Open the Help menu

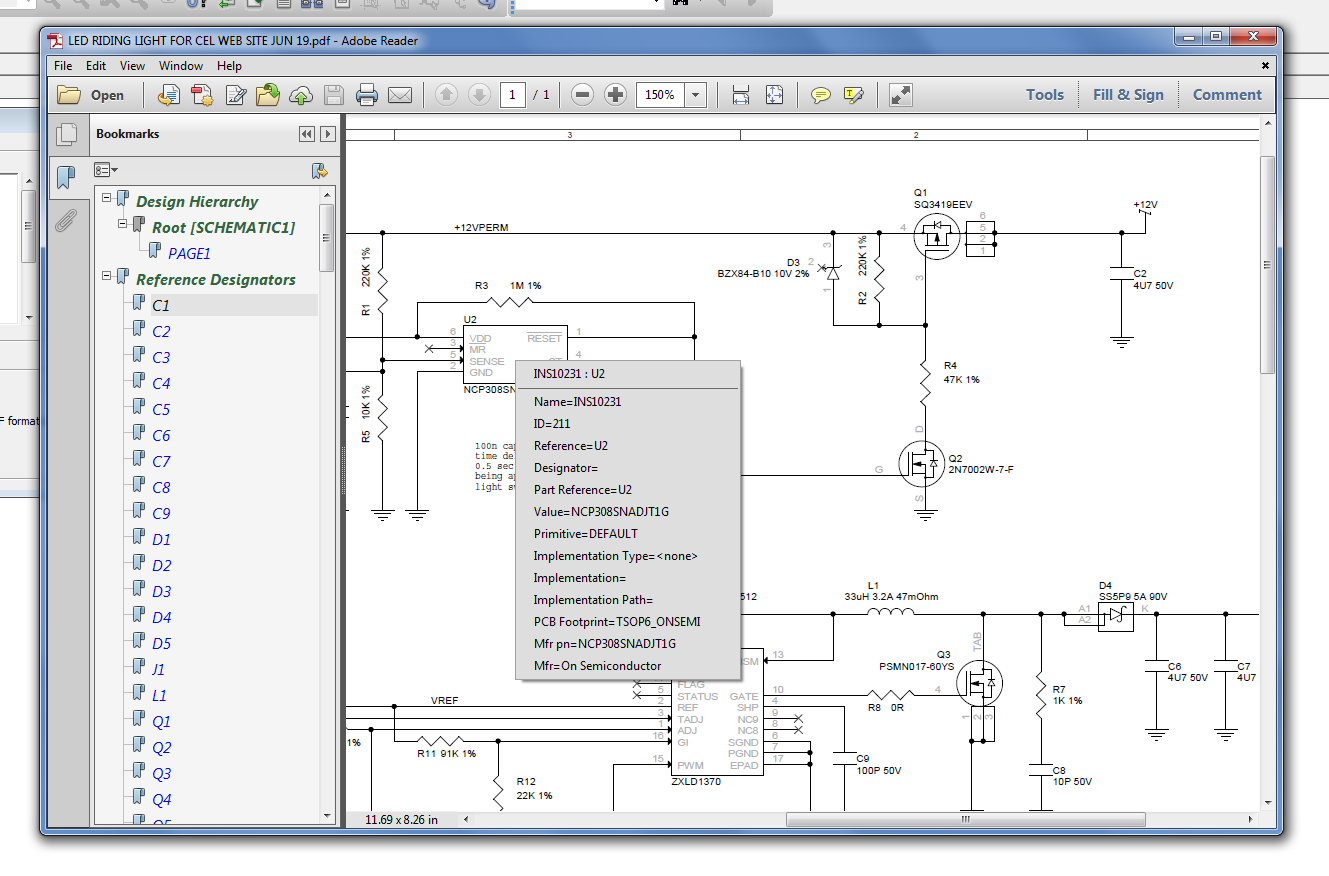coord(229,66)
